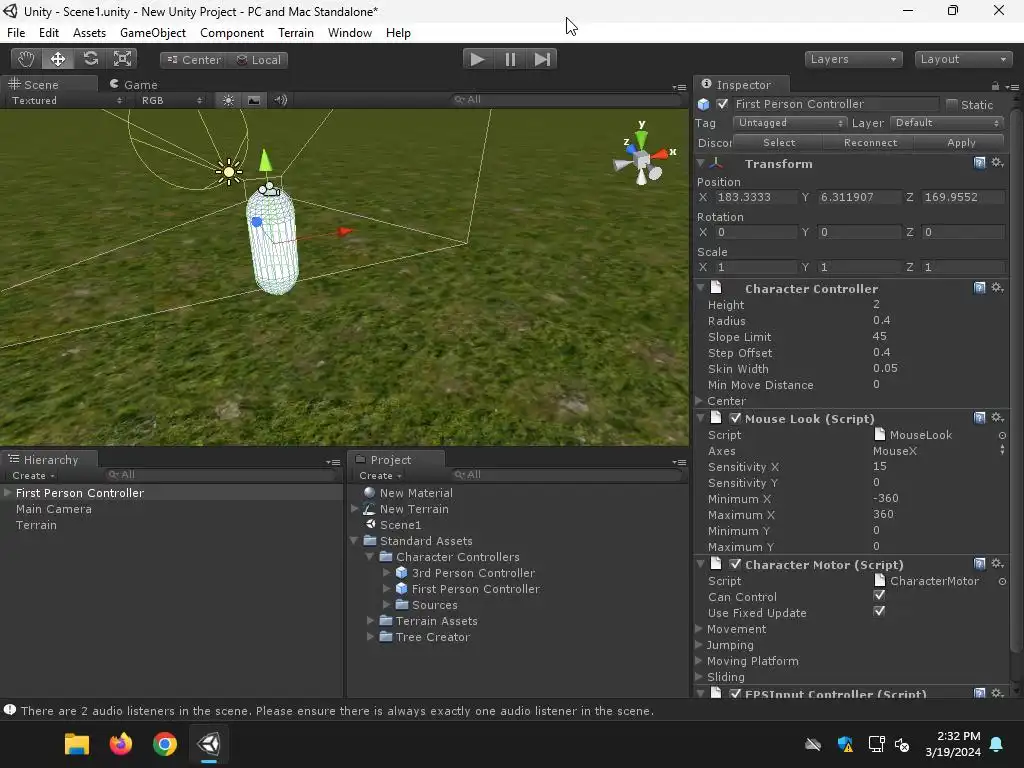Click the prefab Select button
This screenshot has width=1024, height=768.
(x=778, y=142)
